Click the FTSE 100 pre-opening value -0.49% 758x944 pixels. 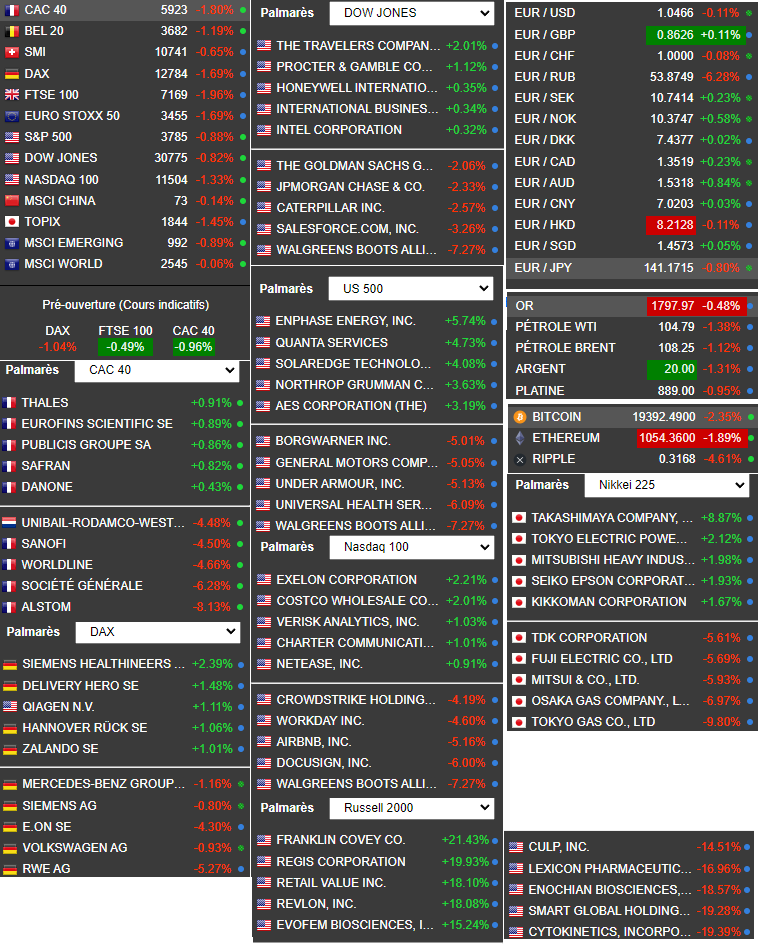click(125, 347)
